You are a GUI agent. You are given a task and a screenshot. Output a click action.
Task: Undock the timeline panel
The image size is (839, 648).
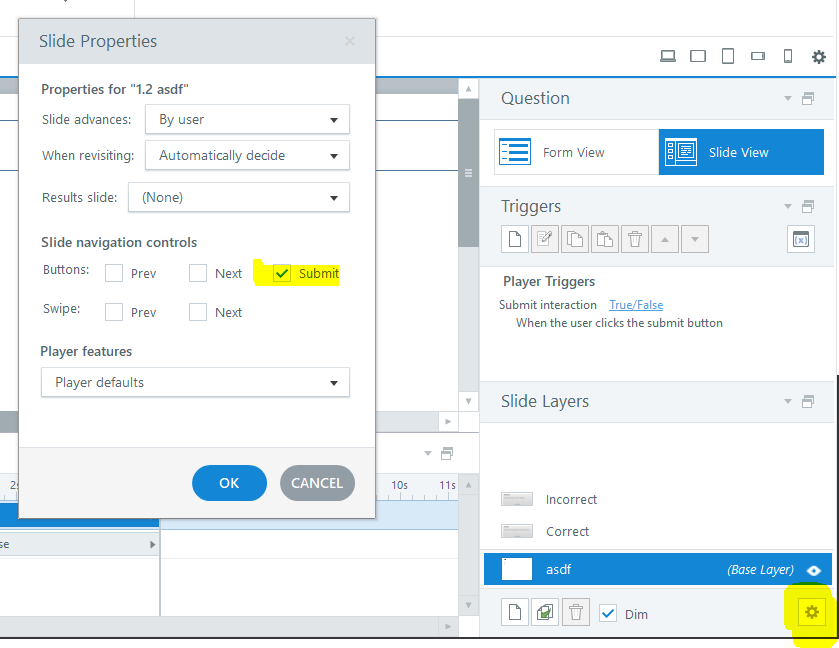pos(447,454)
